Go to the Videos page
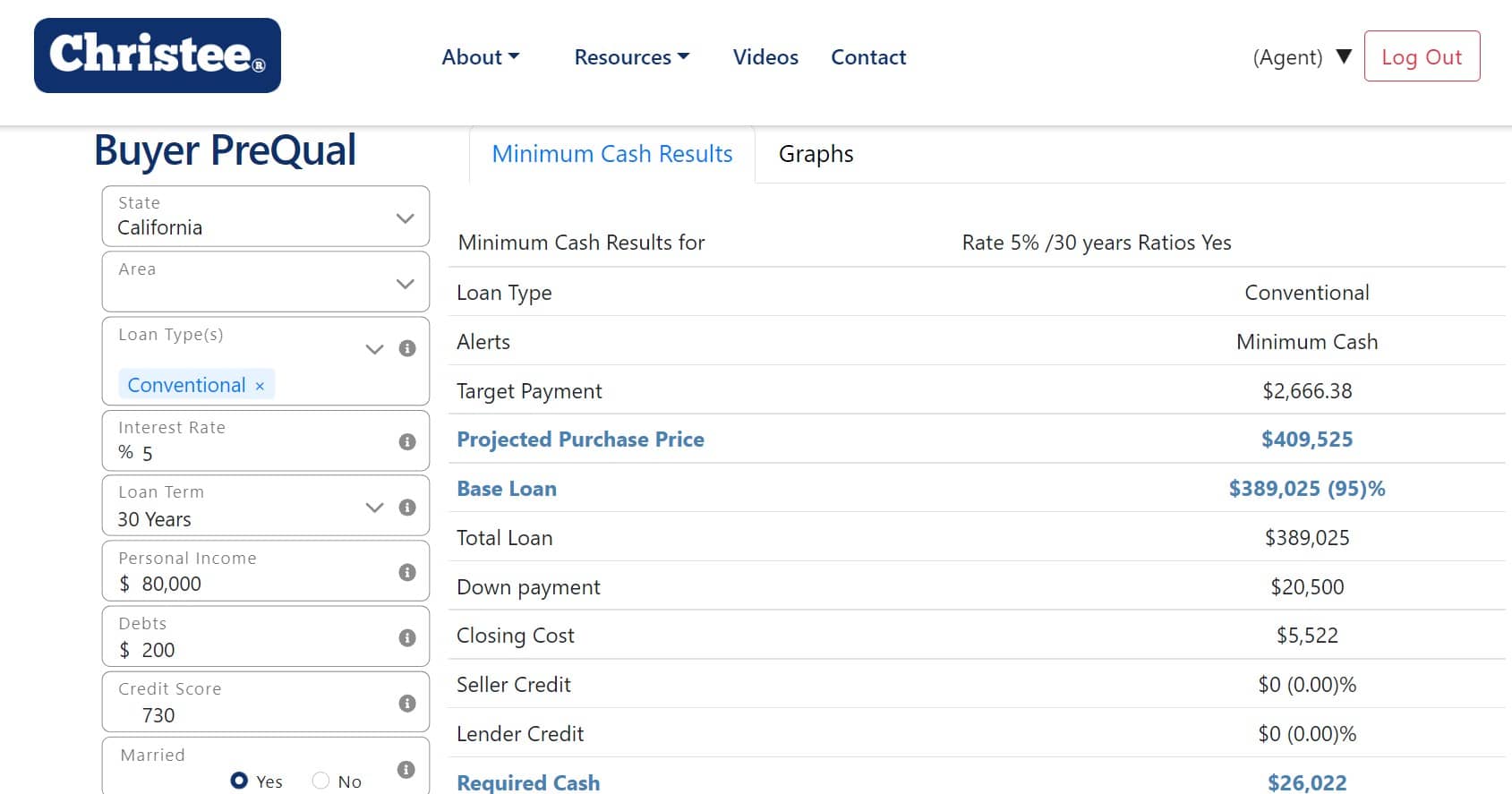Image resolution: width=1512 pixels, height=794 pixels. [765, 57]
